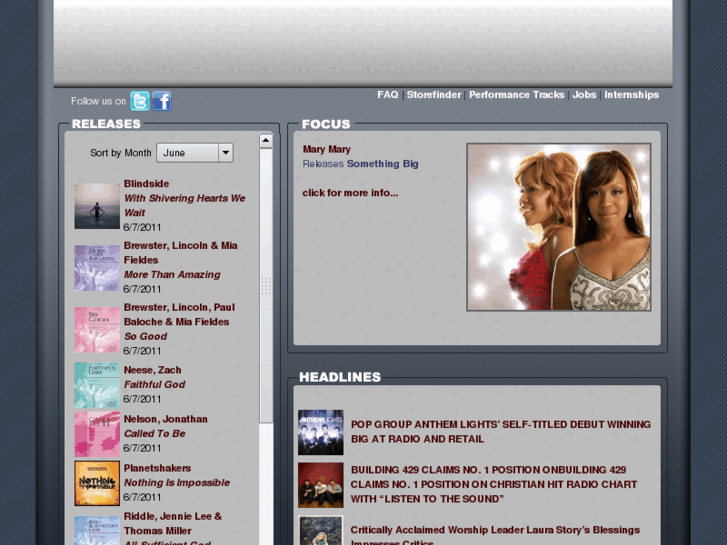Click the Mary Mary focus heading

(x=326, y=149)
